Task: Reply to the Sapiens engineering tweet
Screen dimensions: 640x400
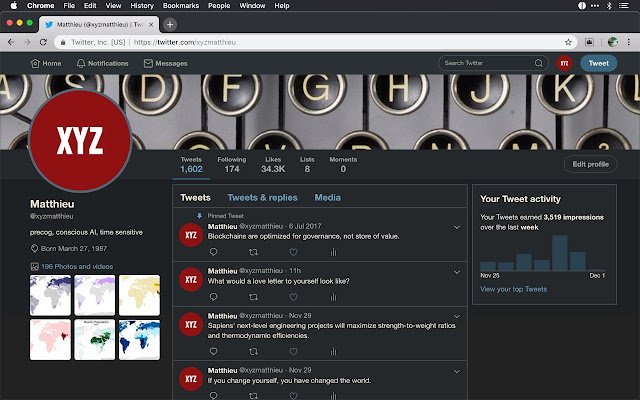Action: (213, 351)
